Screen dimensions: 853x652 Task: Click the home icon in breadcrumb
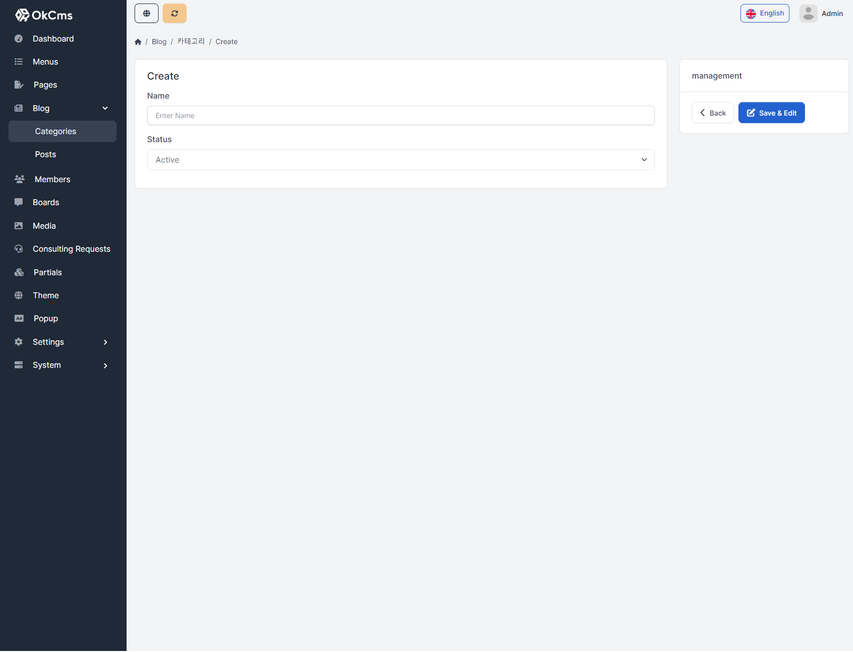click(x=138, y=42)
